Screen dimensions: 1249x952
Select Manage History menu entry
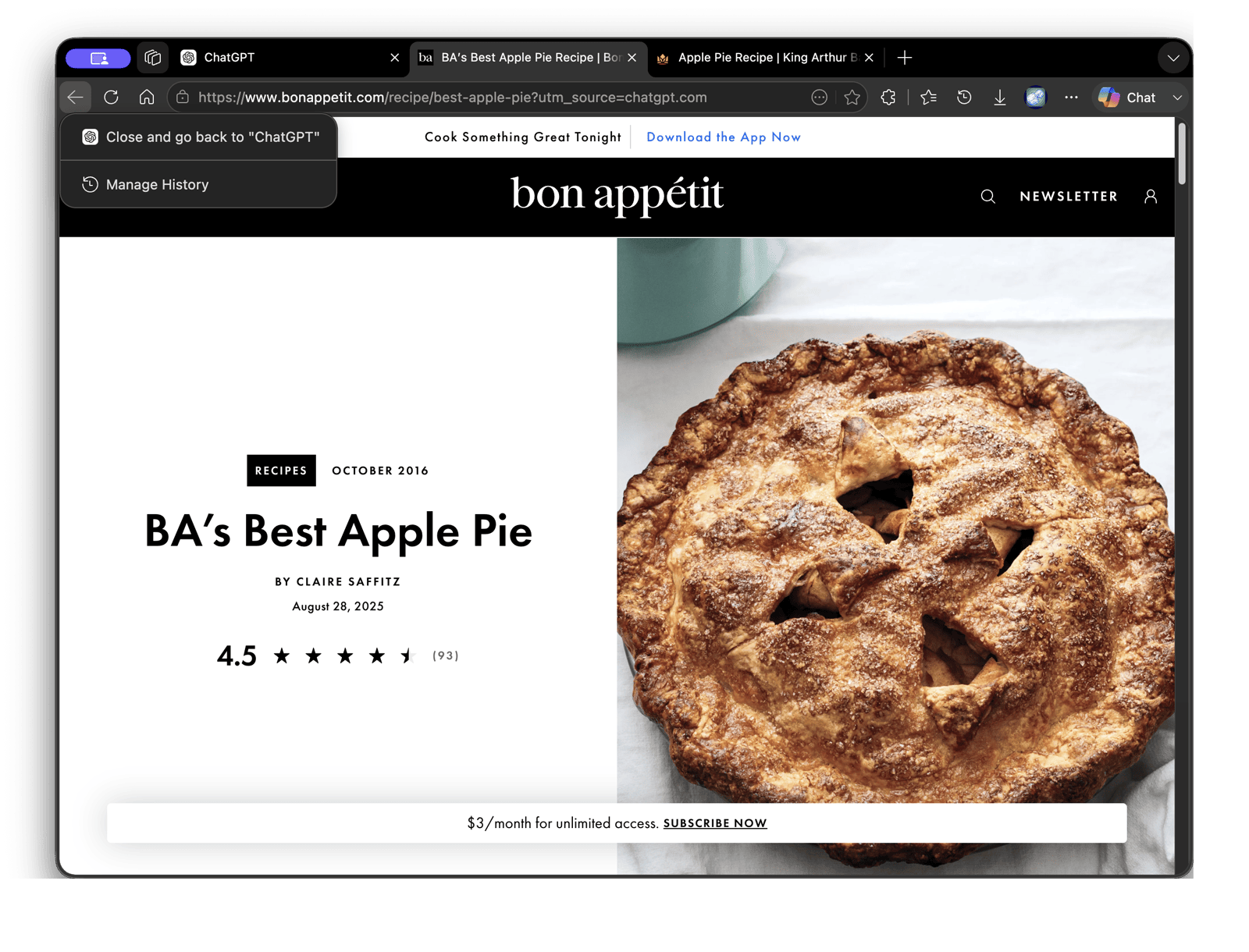coord(199,185)
